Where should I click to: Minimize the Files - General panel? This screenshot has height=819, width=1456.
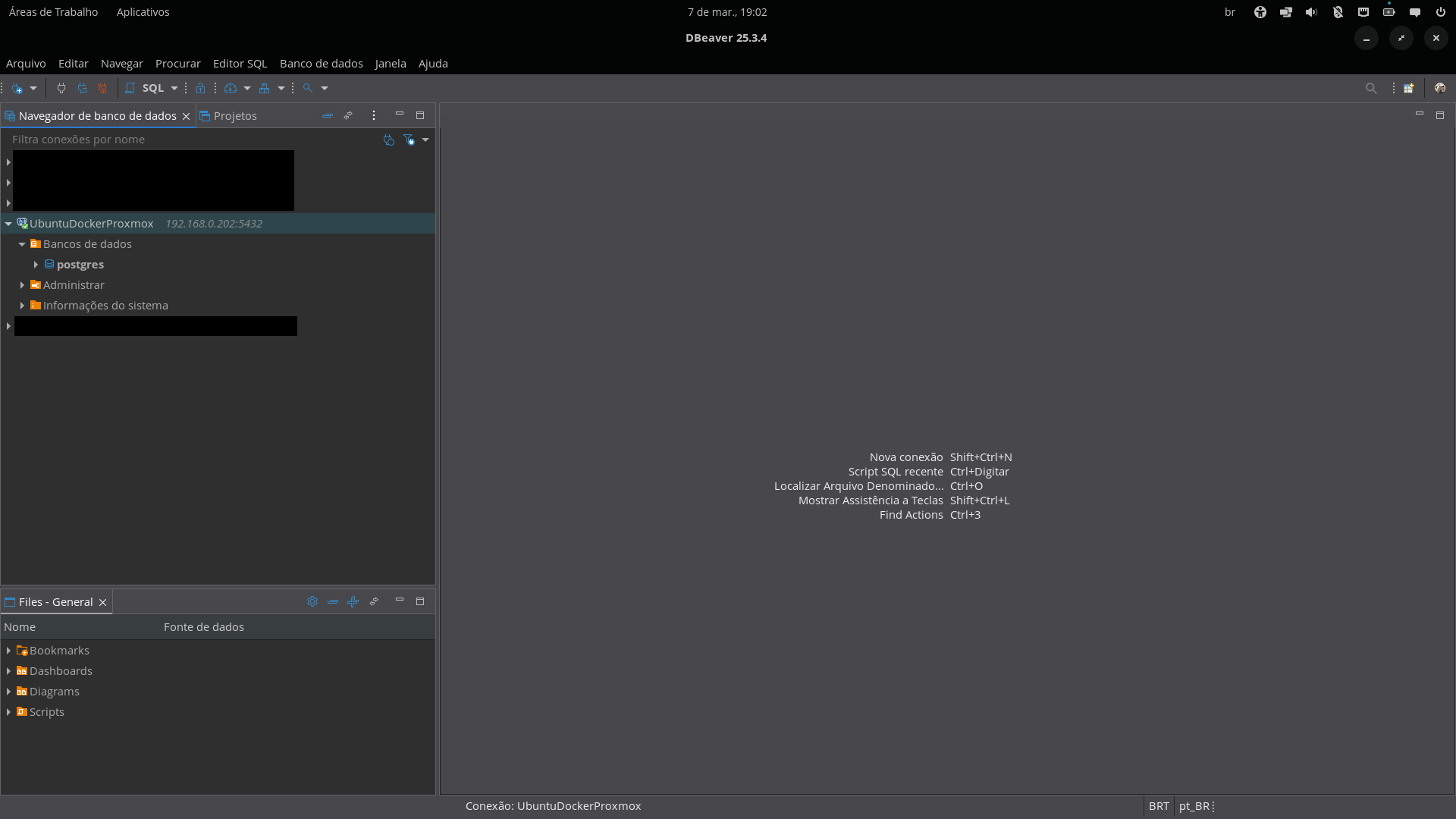pyautogui.click(x=400, y=601)
